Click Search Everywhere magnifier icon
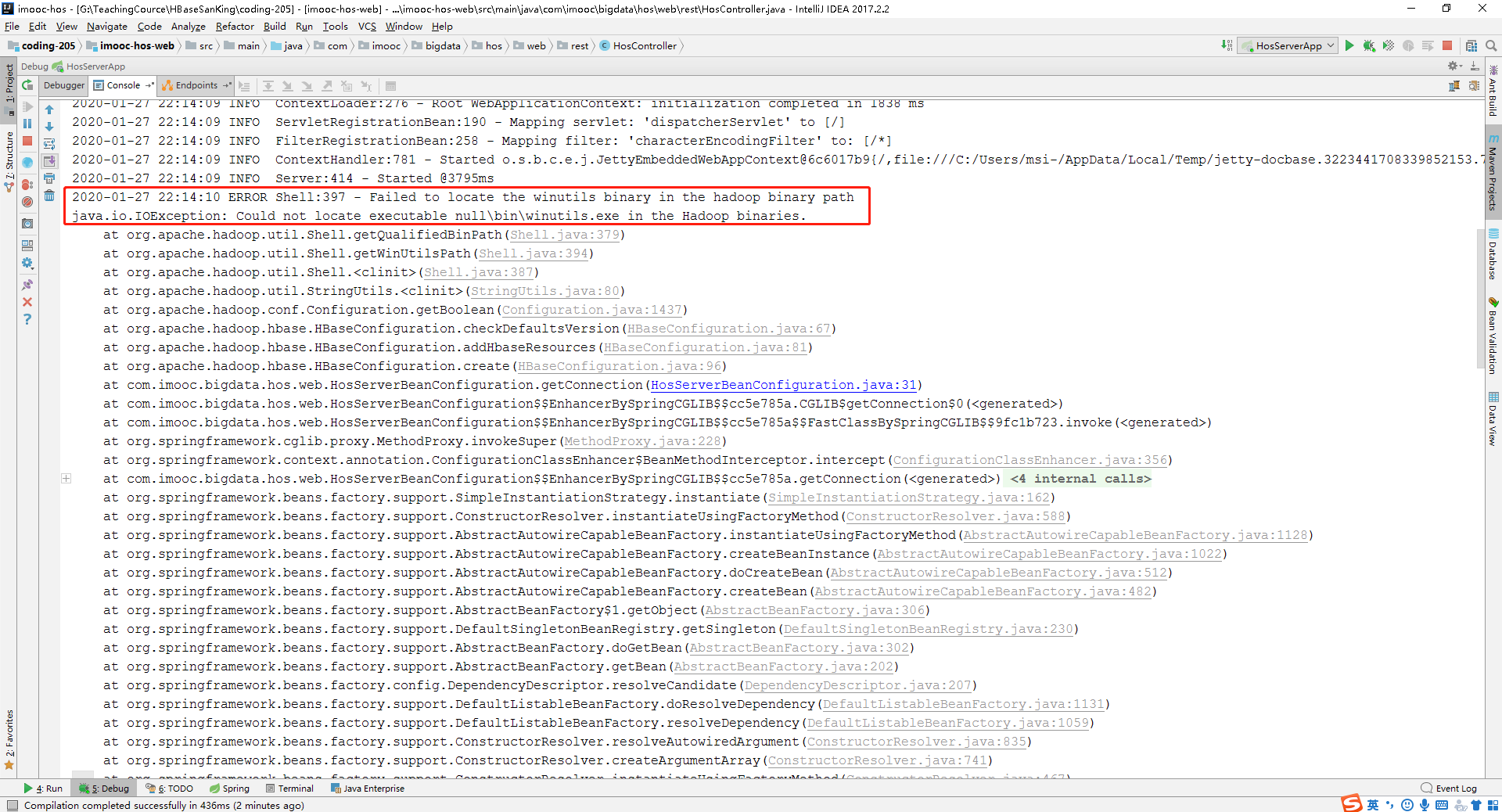Viewport: 1502px width, 812px height. click(1491, 45)
